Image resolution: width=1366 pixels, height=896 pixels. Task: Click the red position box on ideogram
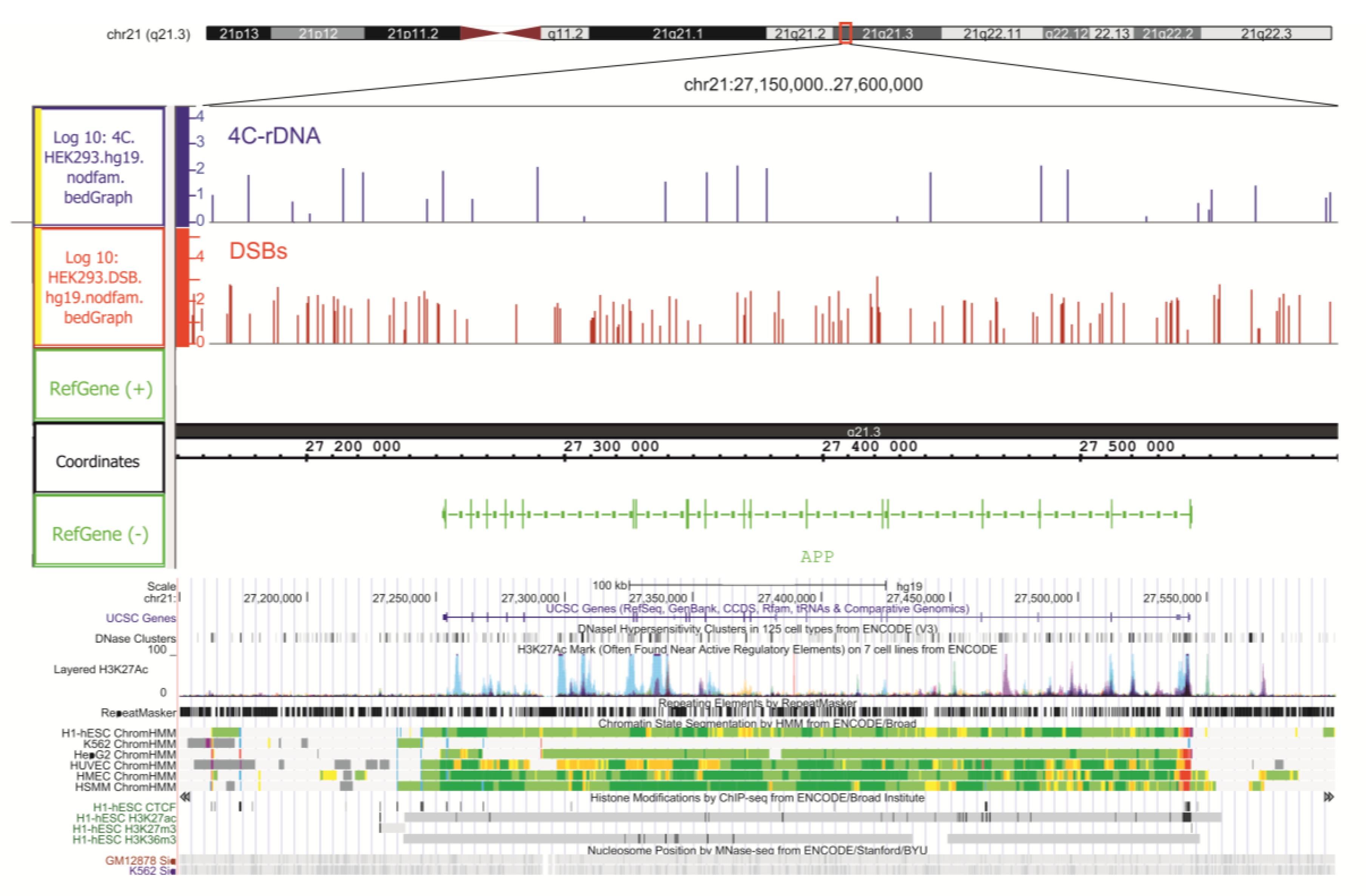coord(845,33)
